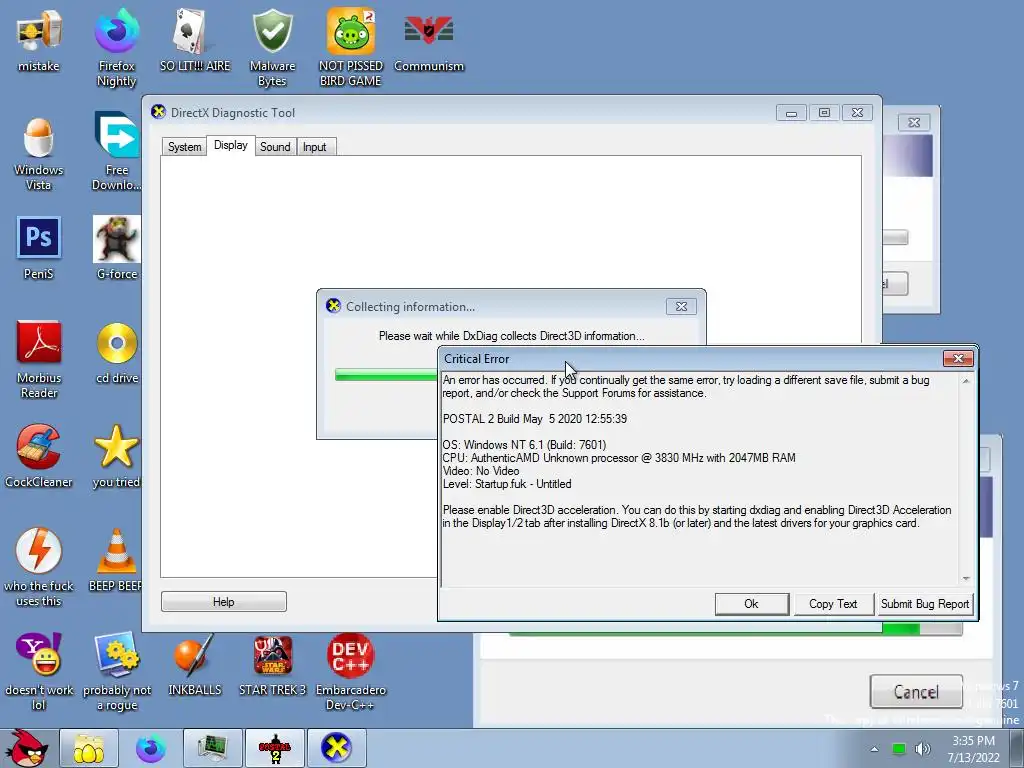The image size is (1024, 768).
Task: Select 'who the fuck uses this' lightning icon
Action: [39, 567]
